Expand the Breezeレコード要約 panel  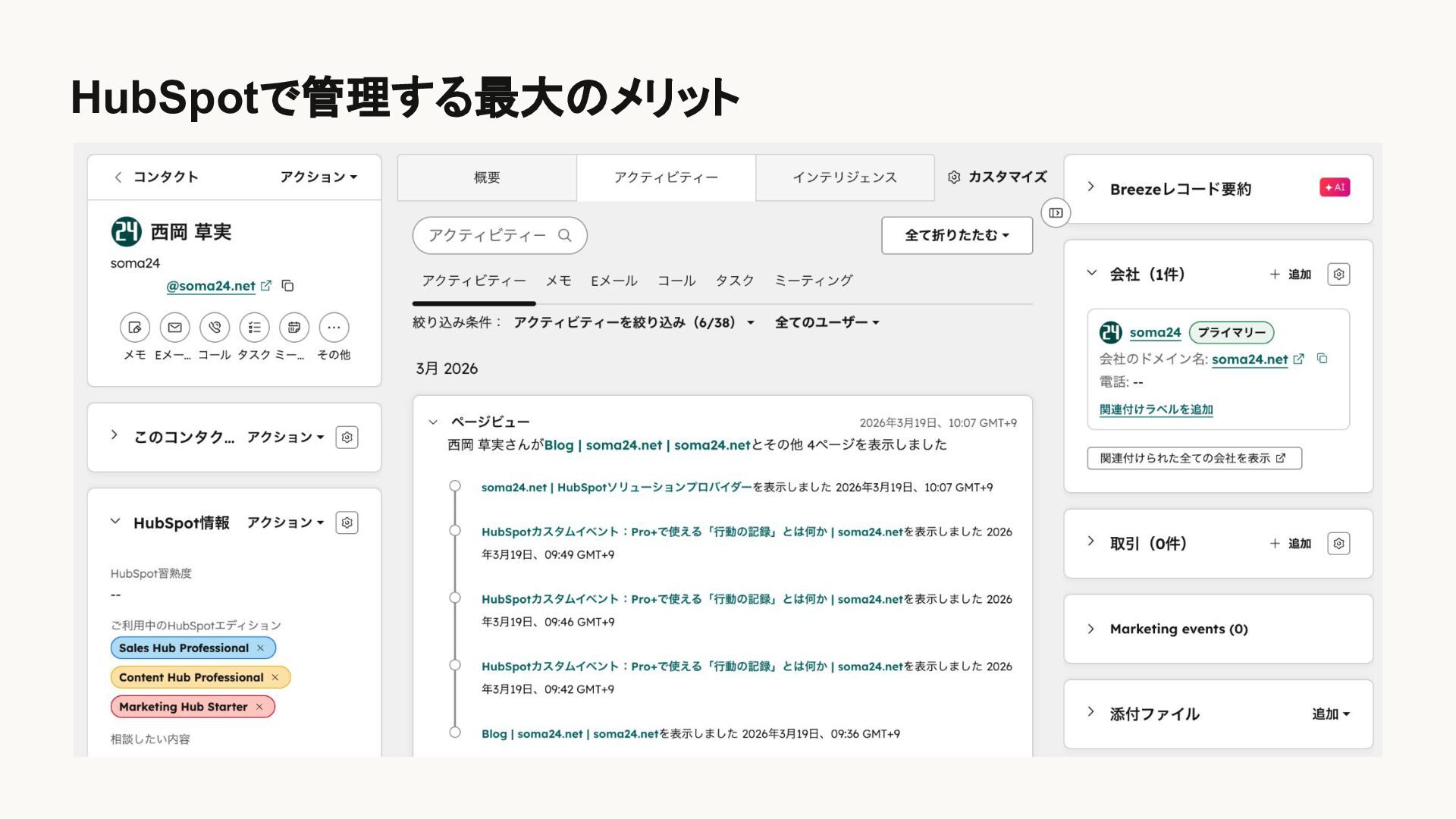coord(1090,187)
